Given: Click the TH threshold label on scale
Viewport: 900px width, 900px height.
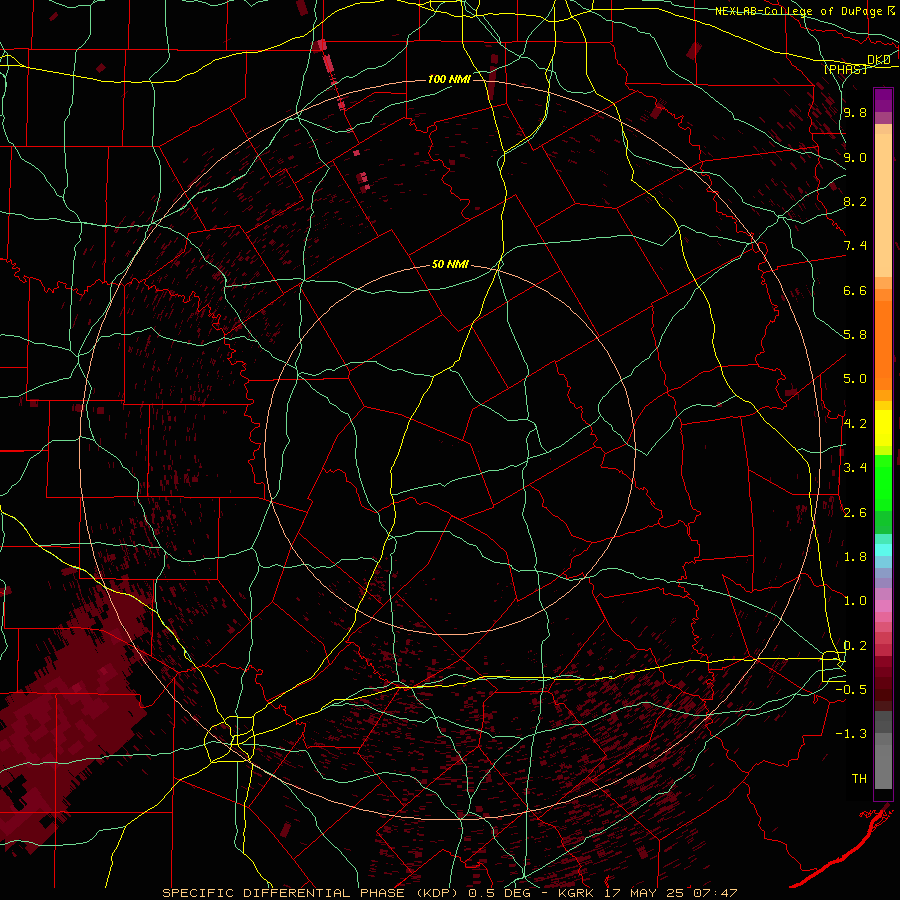Looking at the screenshot, I should click(859, 779).
